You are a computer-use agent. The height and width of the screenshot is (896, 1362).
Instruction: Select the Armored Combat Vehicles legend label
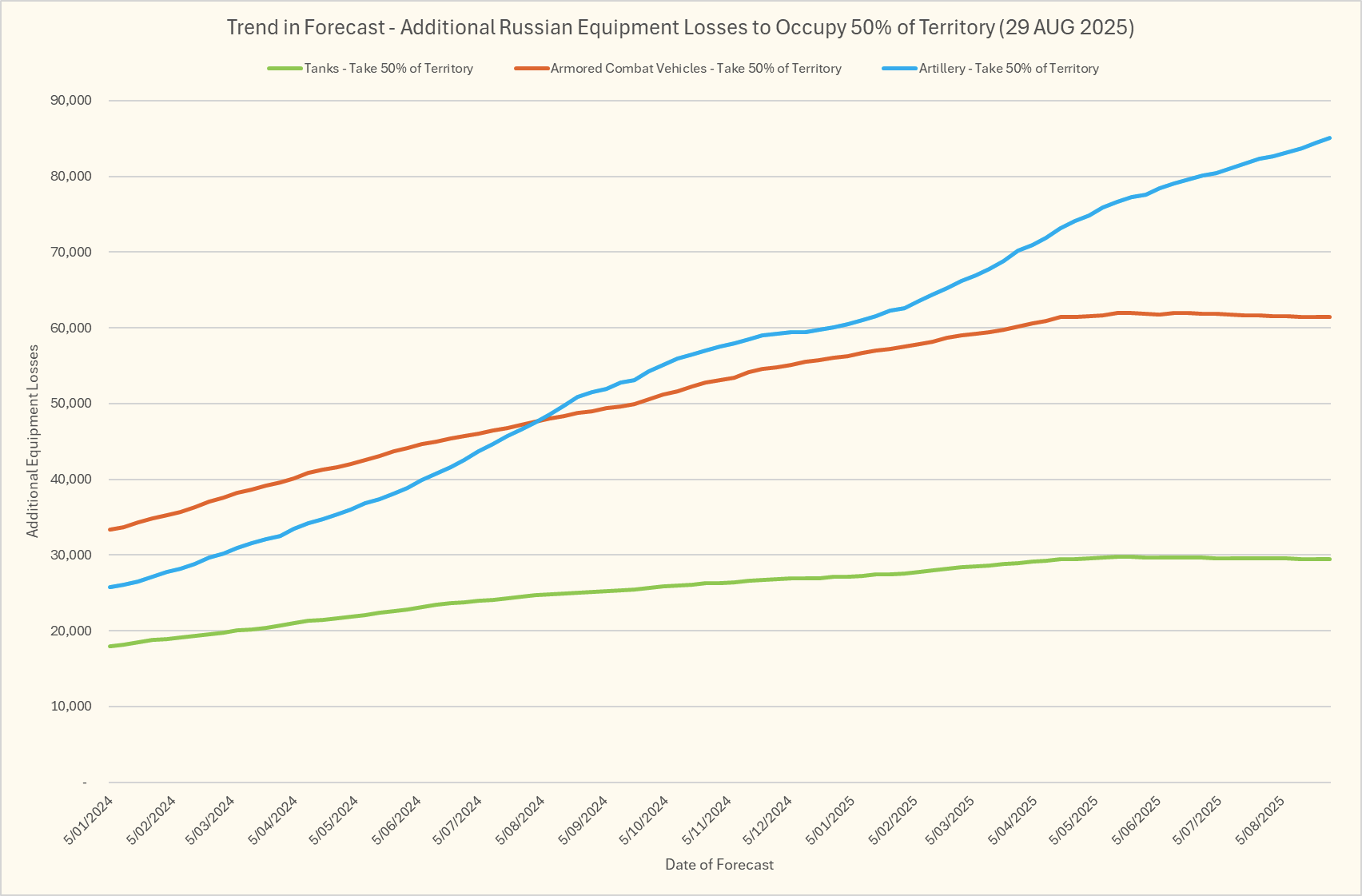pyautogui.click(x=695, y=69)
